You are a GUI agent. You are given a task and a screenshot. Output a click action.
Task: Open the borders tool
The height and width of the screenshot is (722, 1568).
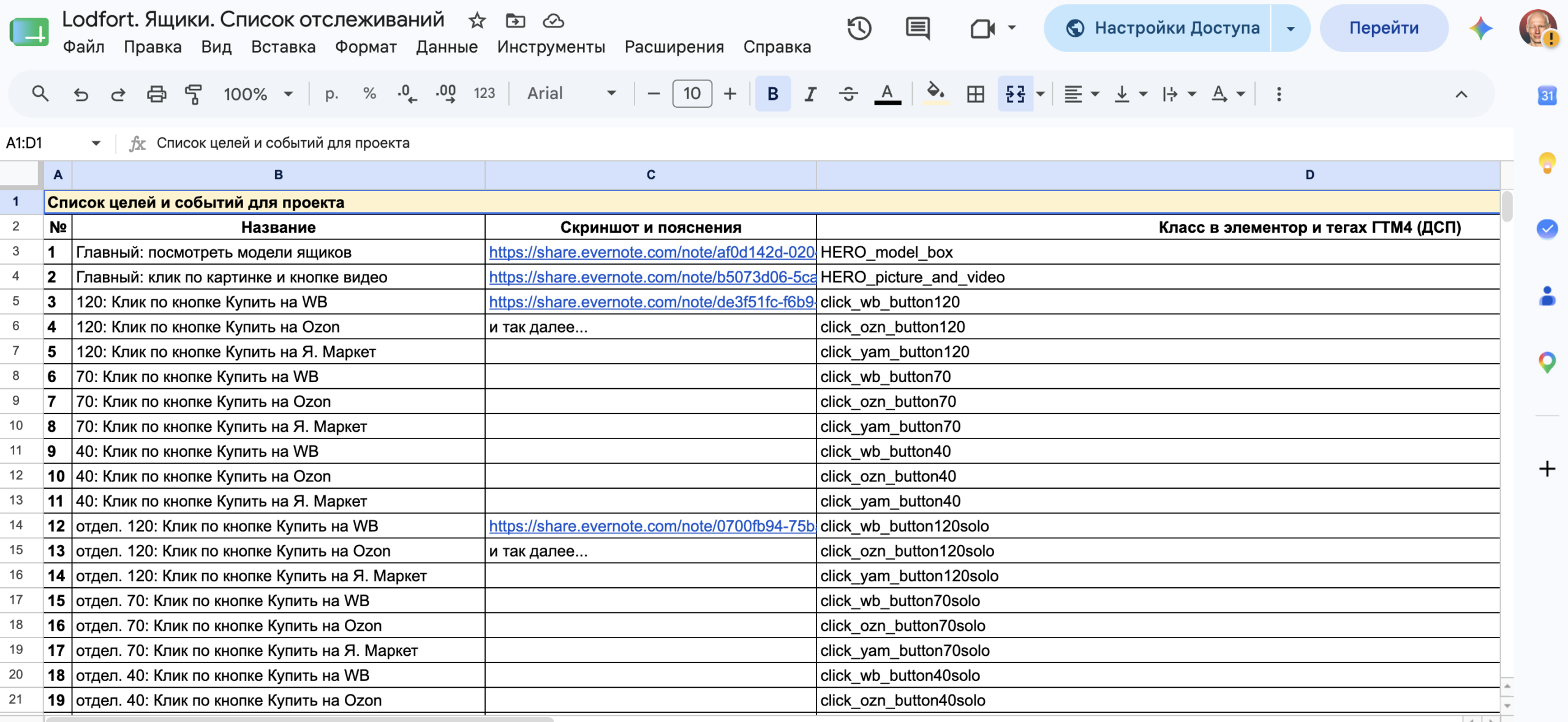(976, 94)
